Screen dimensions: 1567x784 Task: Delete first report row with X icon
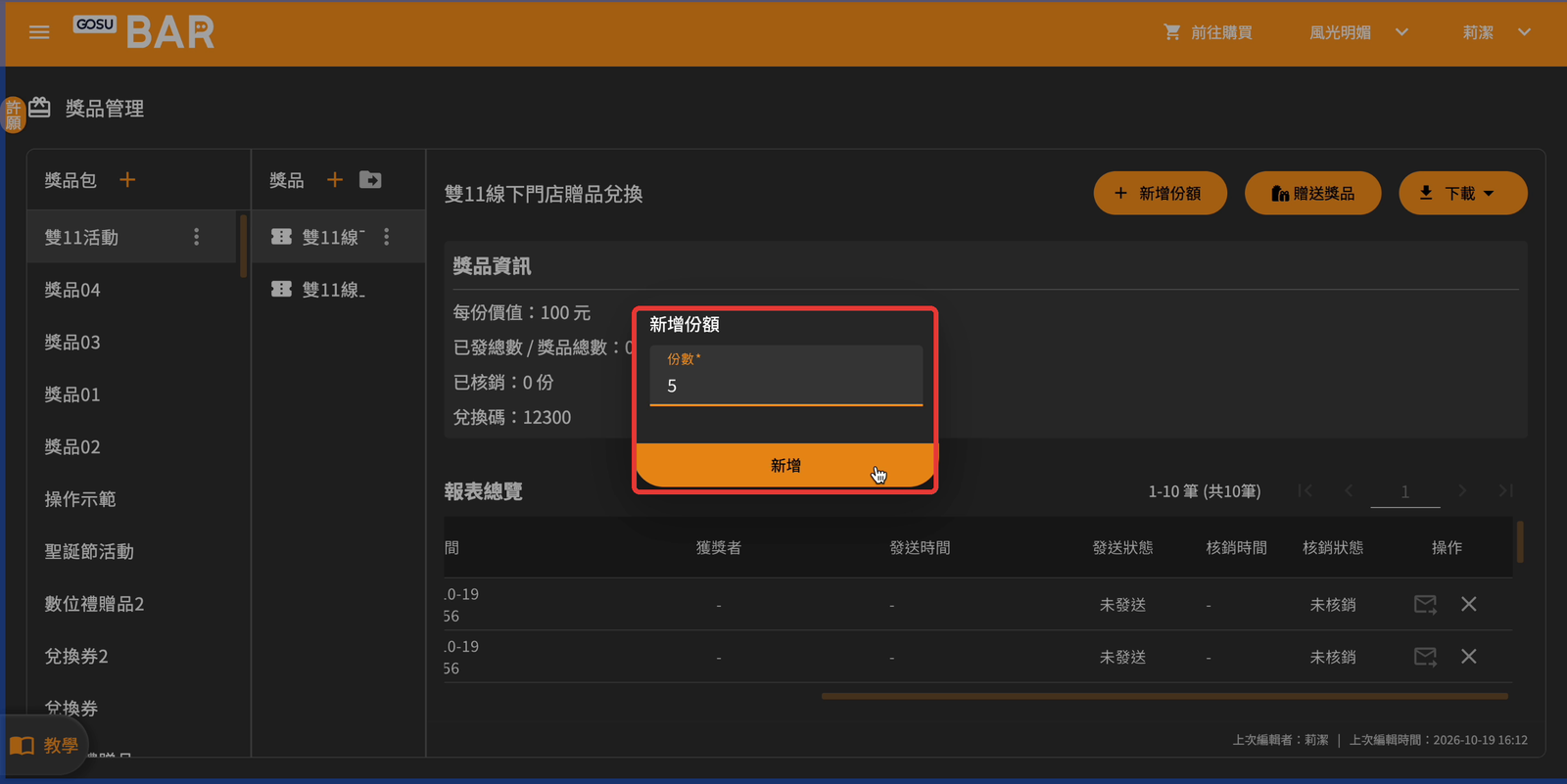[x=1469, y=604]
